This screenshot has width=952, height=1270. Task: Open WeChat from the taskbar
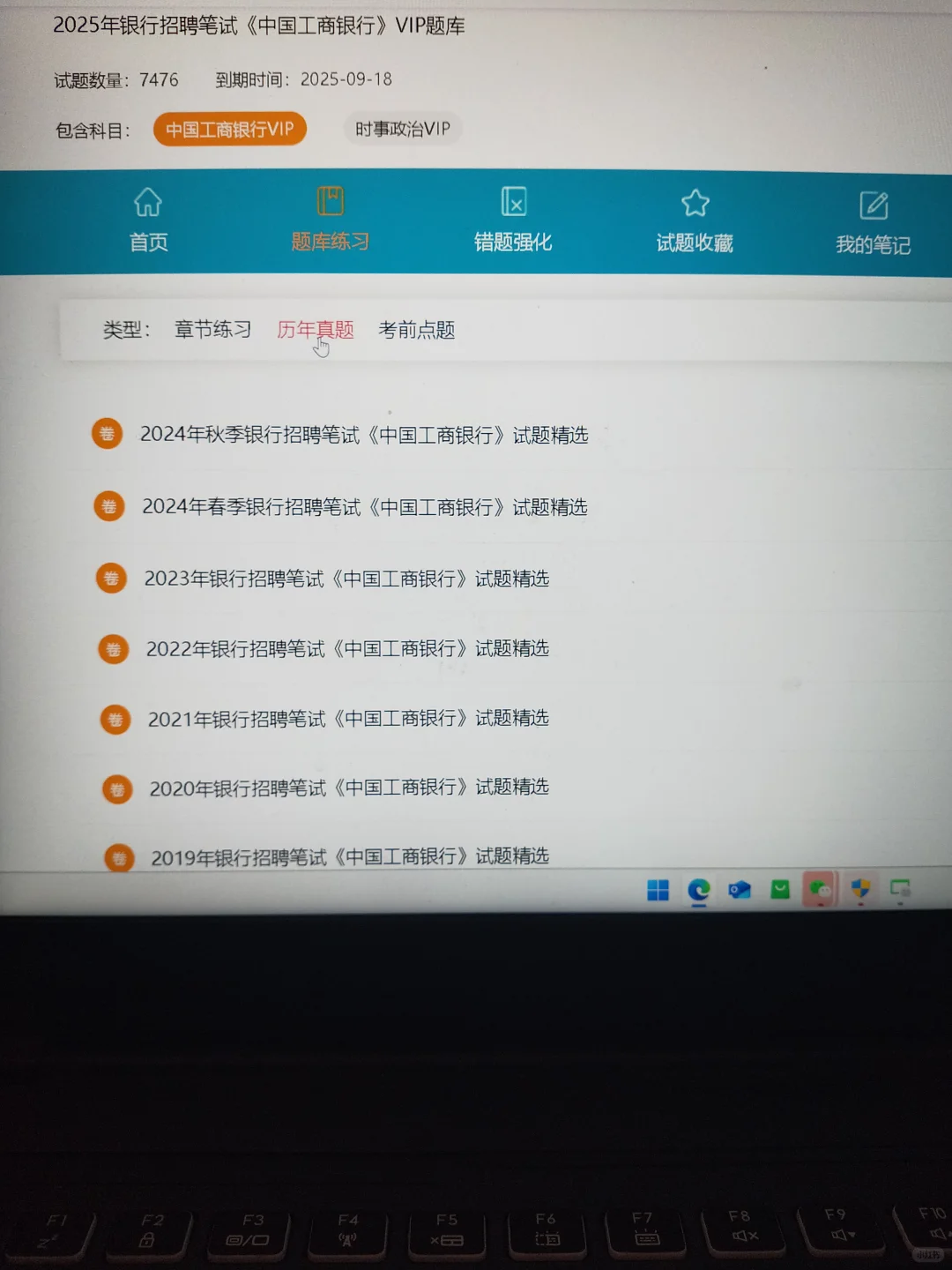(821, 890)
